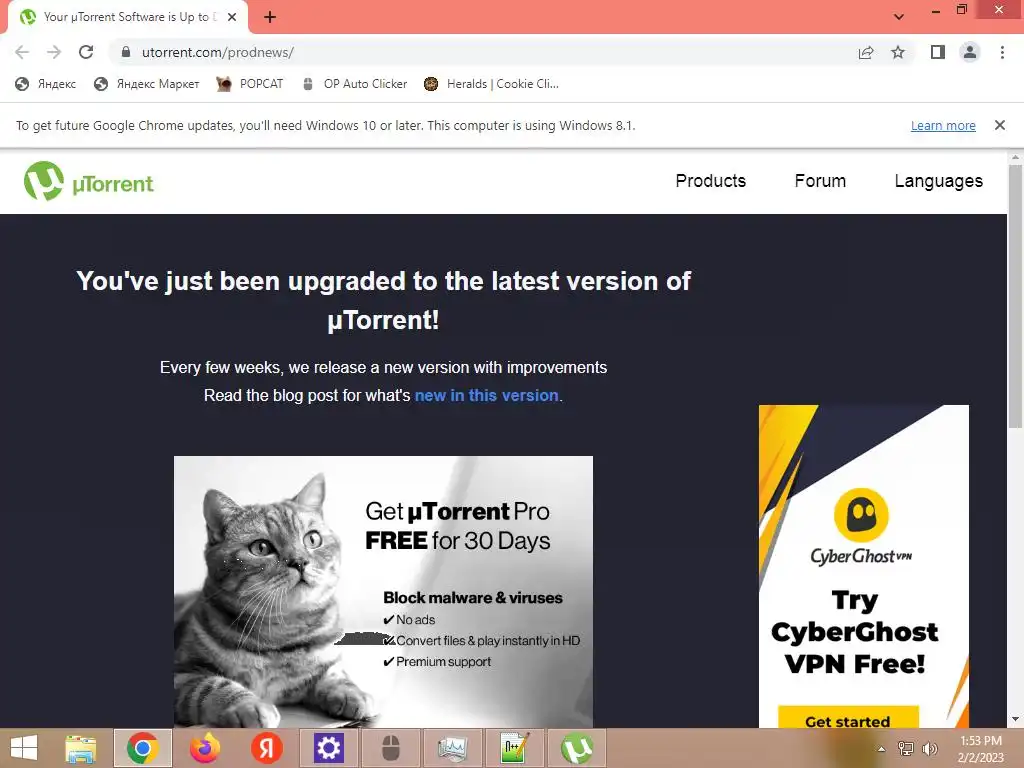Select the 'Your µTorrent Software is Up to' tab
1024x768 pixels.
(x=126, y=17)
